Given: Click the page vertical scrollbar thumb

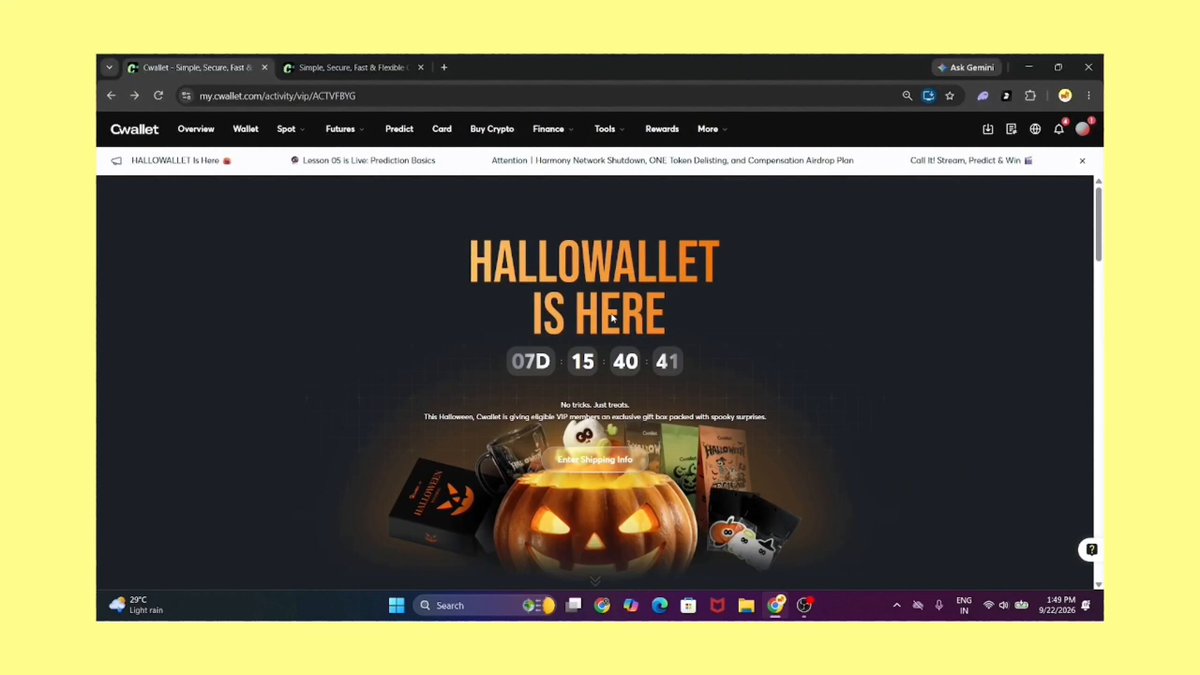Looking at the screenshot, I should (x=1098, y=223).
